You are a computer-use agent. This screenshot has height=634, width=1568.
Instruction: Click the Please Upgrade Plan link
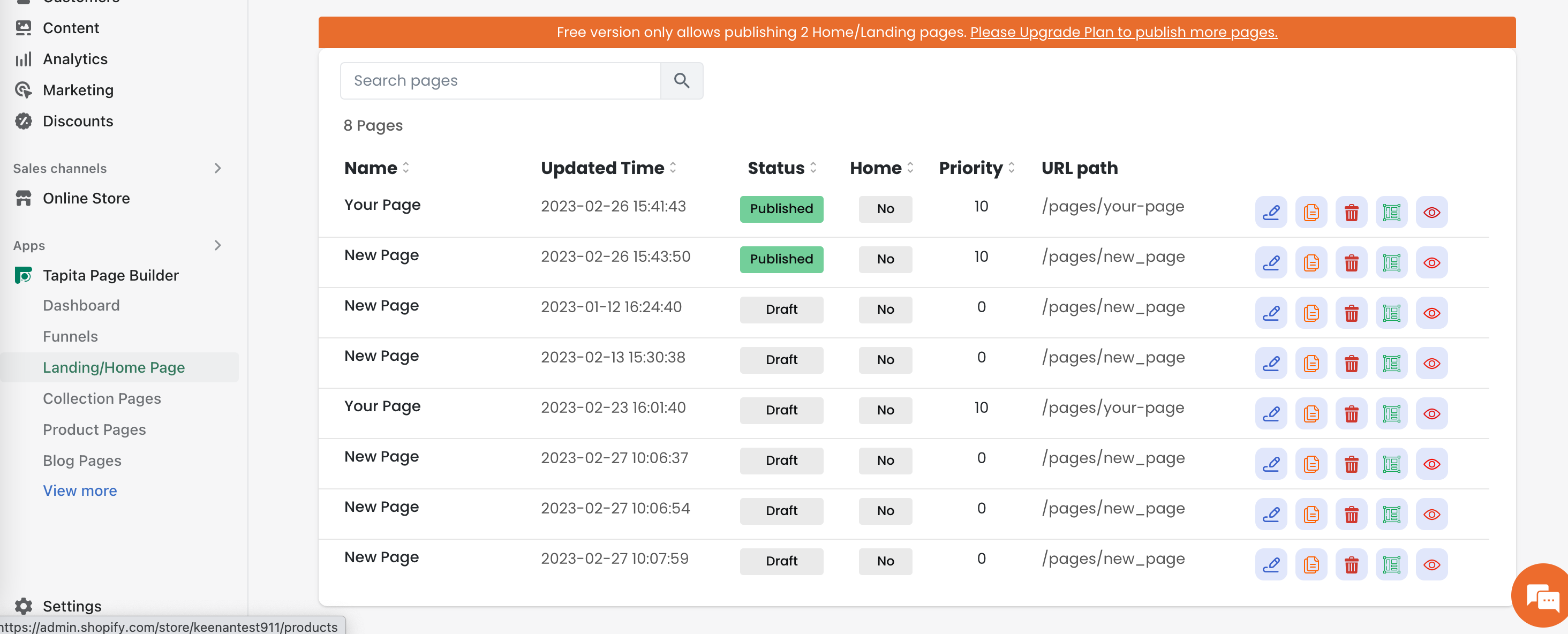1123,32
